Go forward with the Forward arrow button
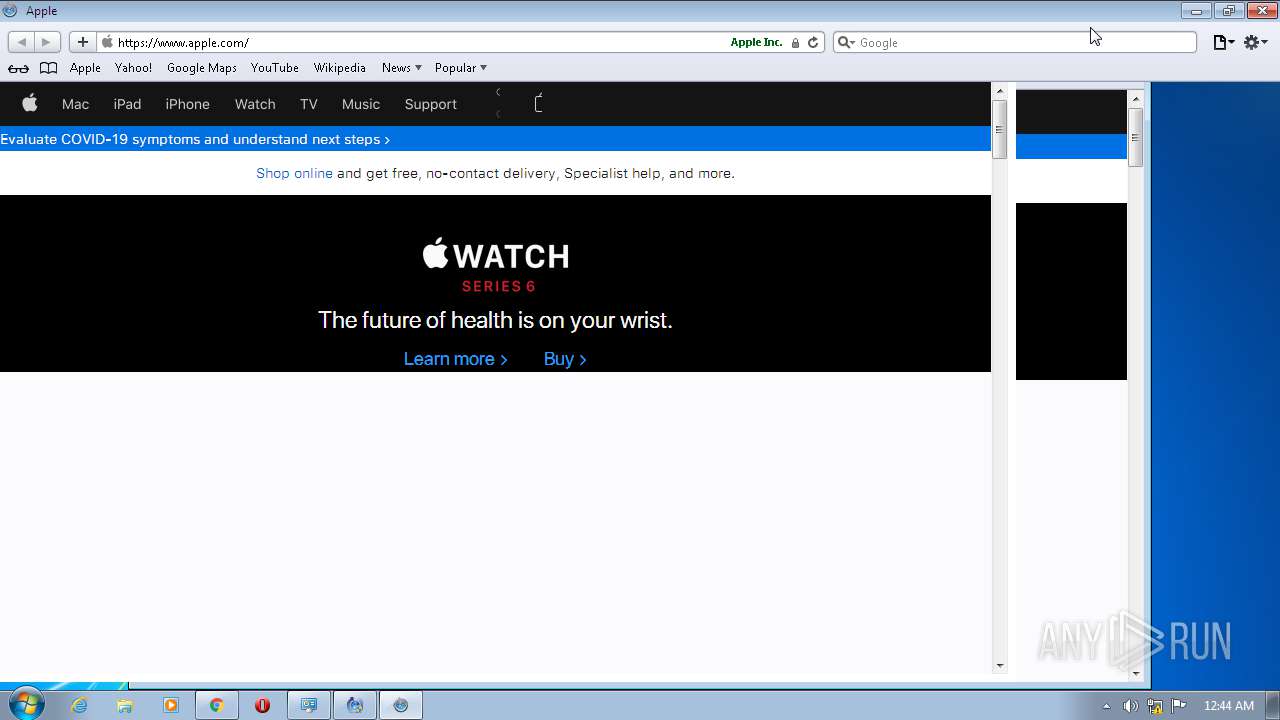The width and height of the screenshot is (1280, 720). pyautogui.click(x=47, y=42)
